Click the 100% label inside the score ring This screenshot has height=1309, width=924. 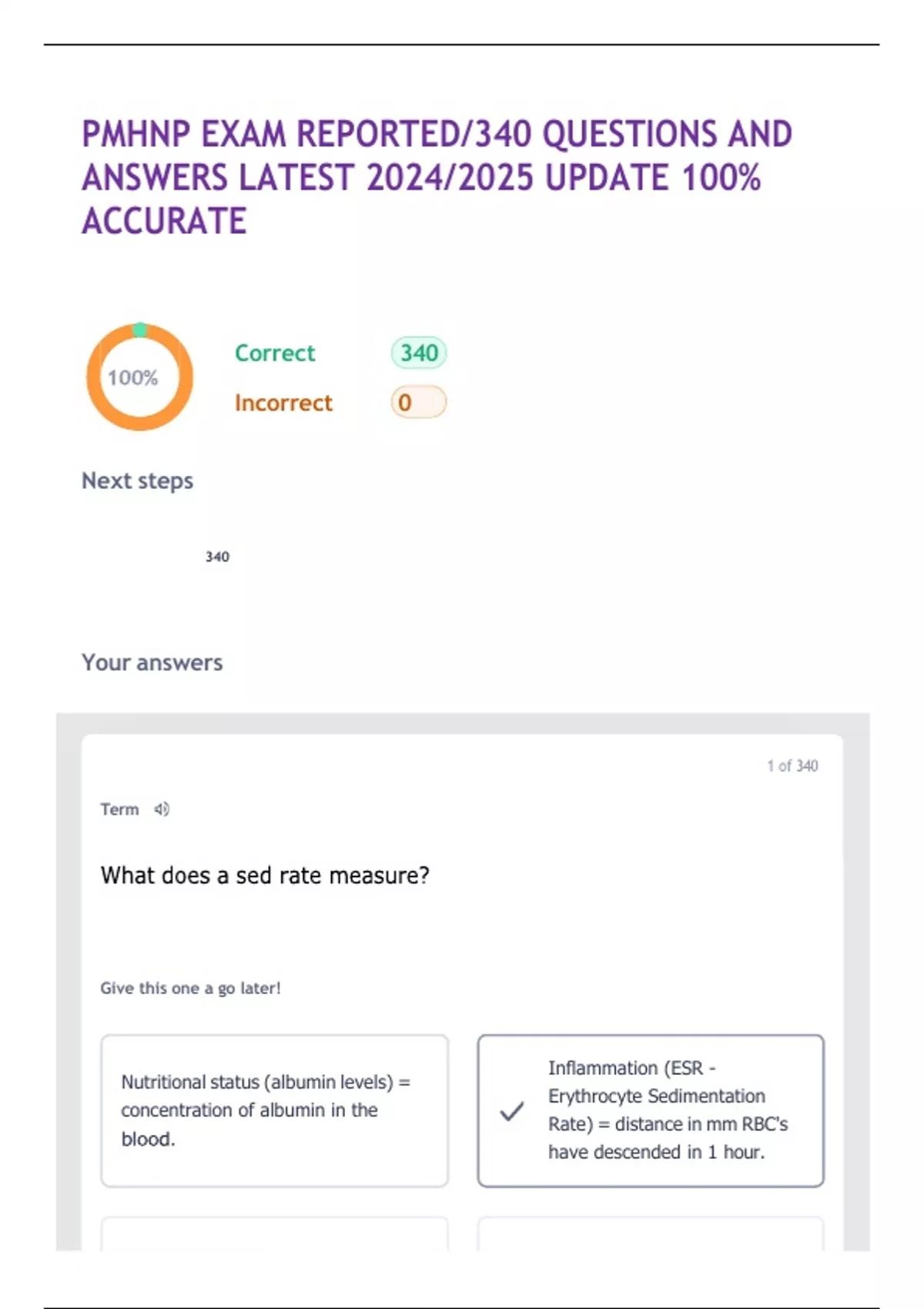[132, 378]
